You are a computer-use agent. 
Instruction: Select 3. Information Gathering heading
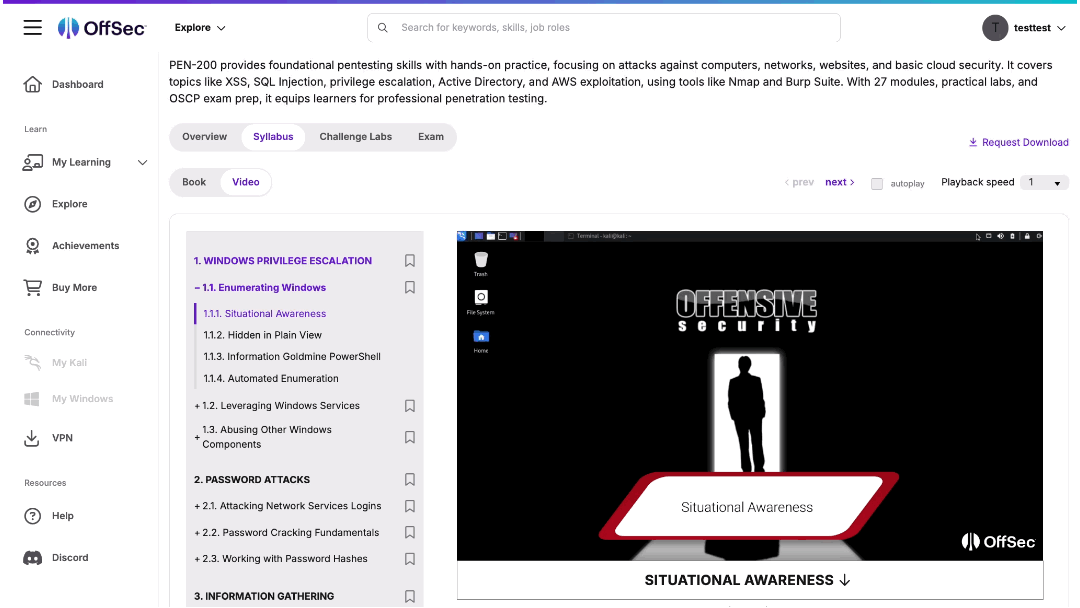[264, 596]
